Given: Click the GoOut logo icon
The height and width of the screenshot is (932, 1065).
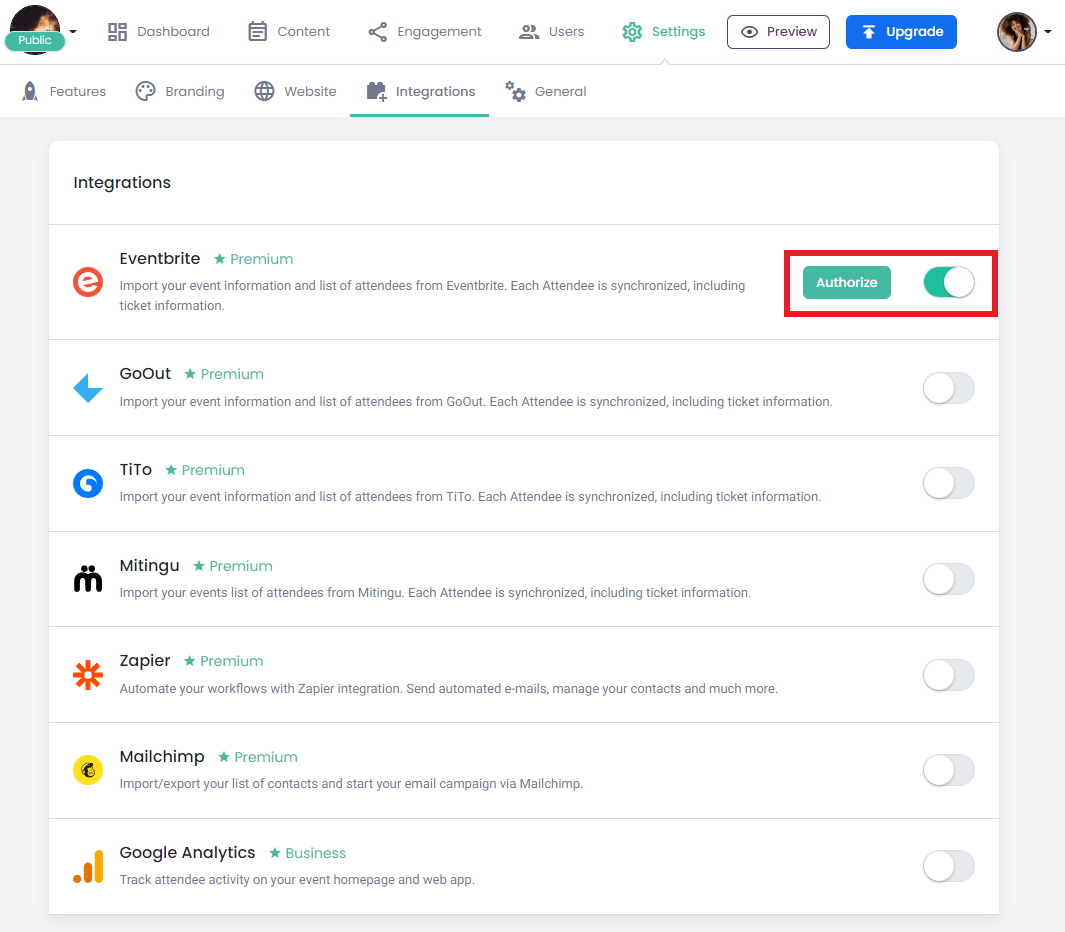Looking at the screenshot, I should [x=88, y=388].
